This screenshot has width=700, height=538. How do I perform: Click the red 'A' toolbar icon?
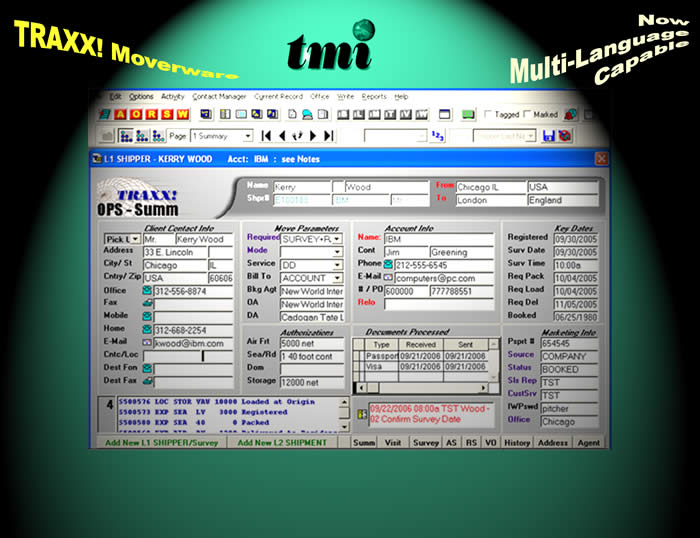[x=120, y=114]
